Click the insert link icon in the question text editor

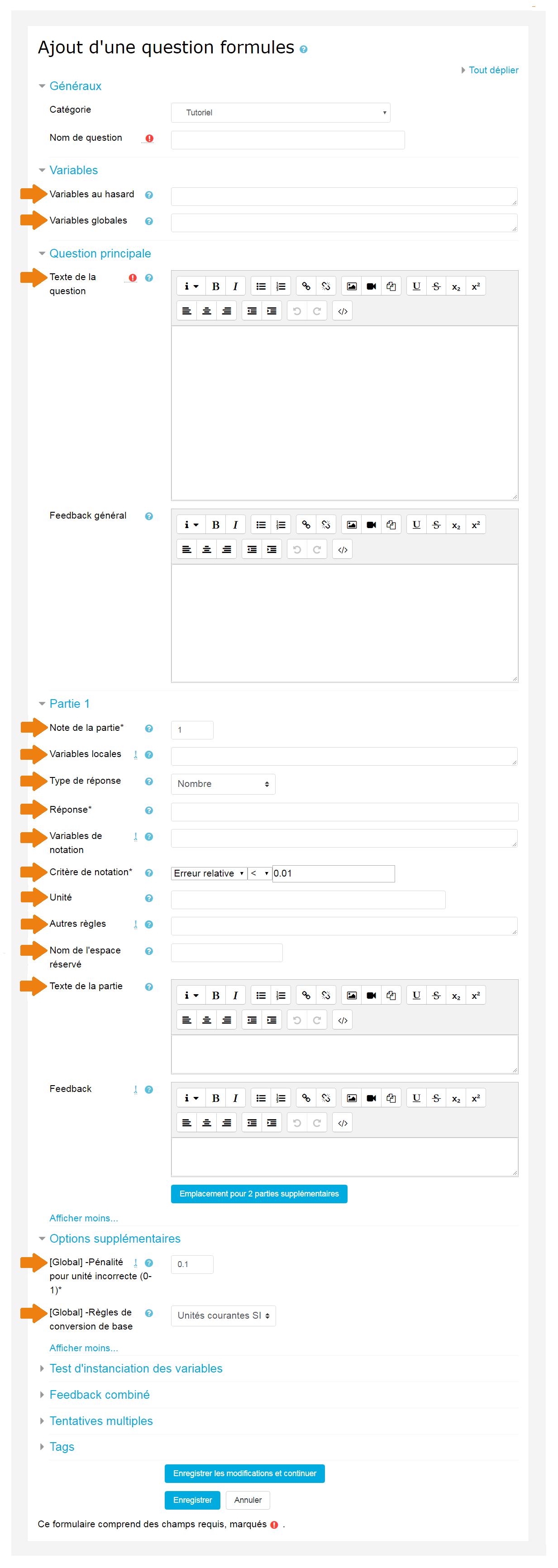point(306,286)
